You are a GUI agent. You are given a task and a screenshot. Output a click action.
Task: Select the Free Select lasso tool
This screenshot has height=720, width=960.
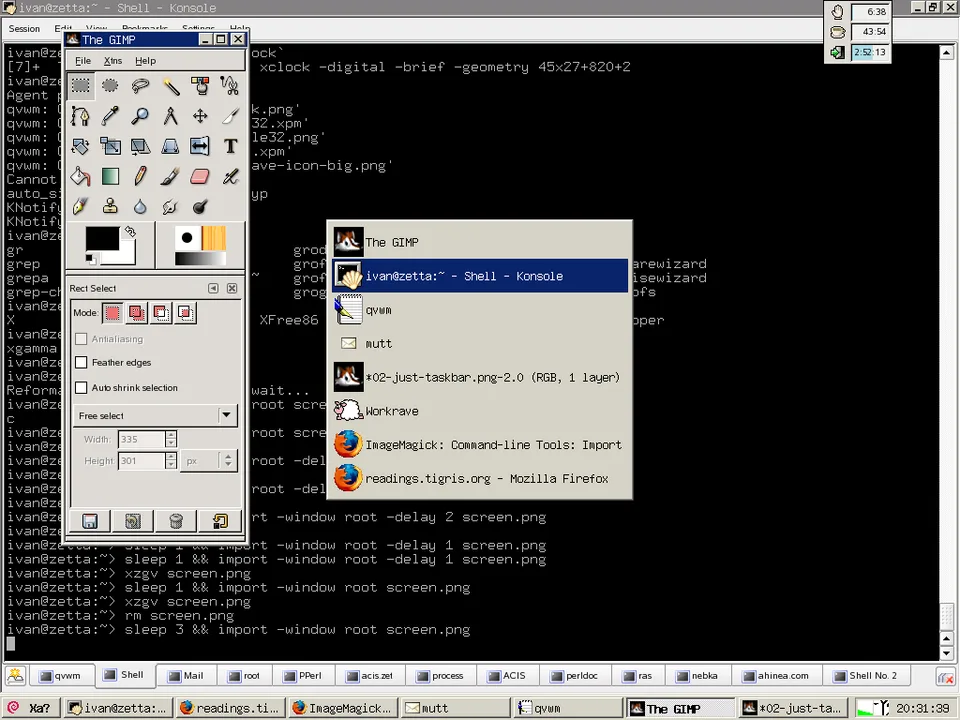click(x=140, y=86)
